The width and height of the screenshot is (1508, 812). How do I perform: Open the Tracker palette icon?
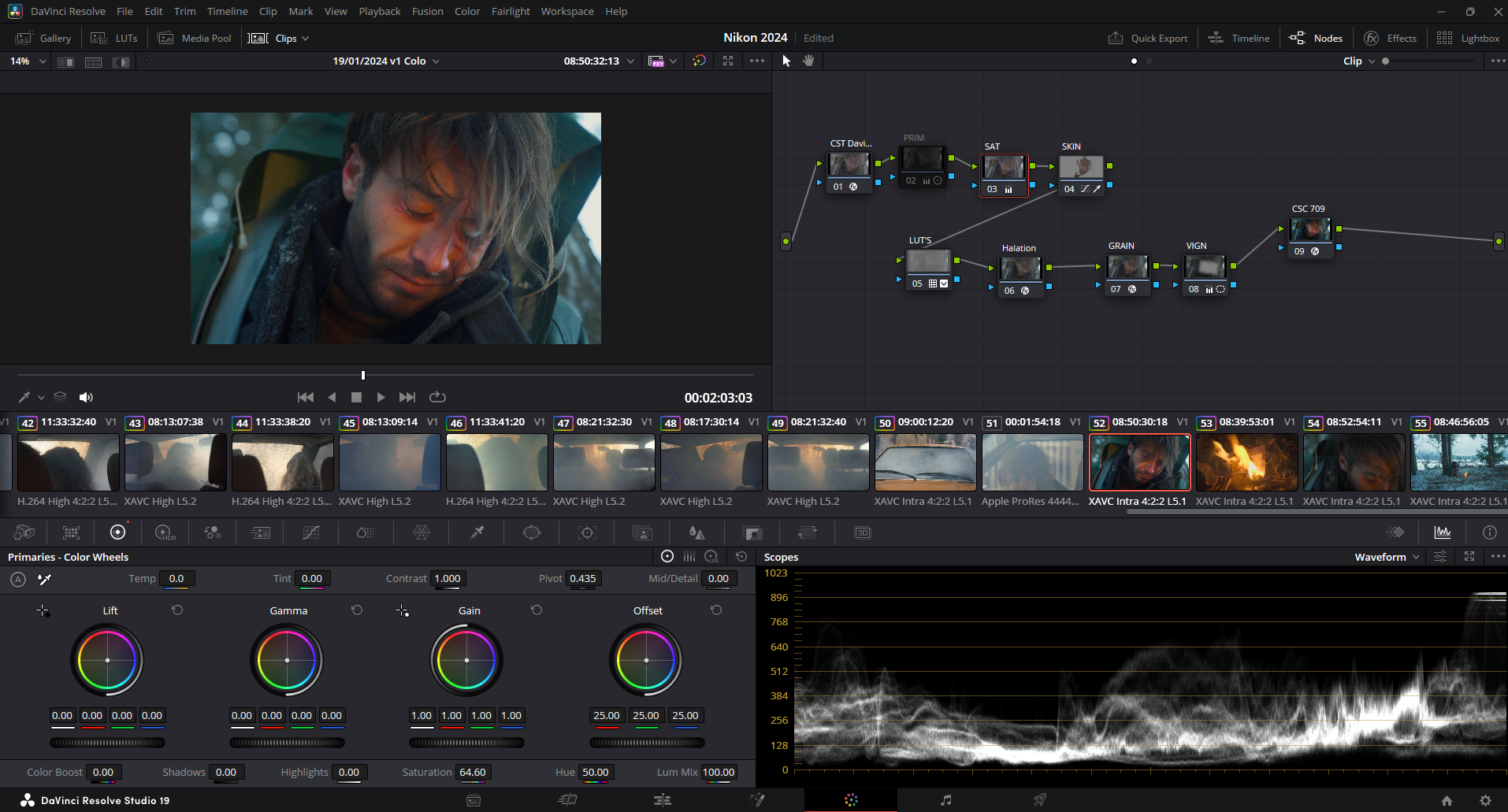pos(587,532)
